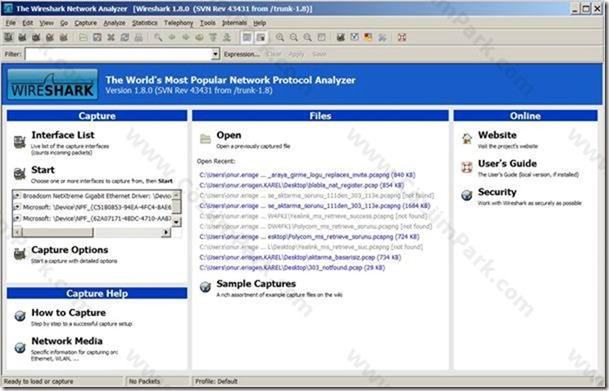The image size is (609, 391).
Task: Select the Microsoft NPF_{C5180853 interface row
Action: pos(93,207)
